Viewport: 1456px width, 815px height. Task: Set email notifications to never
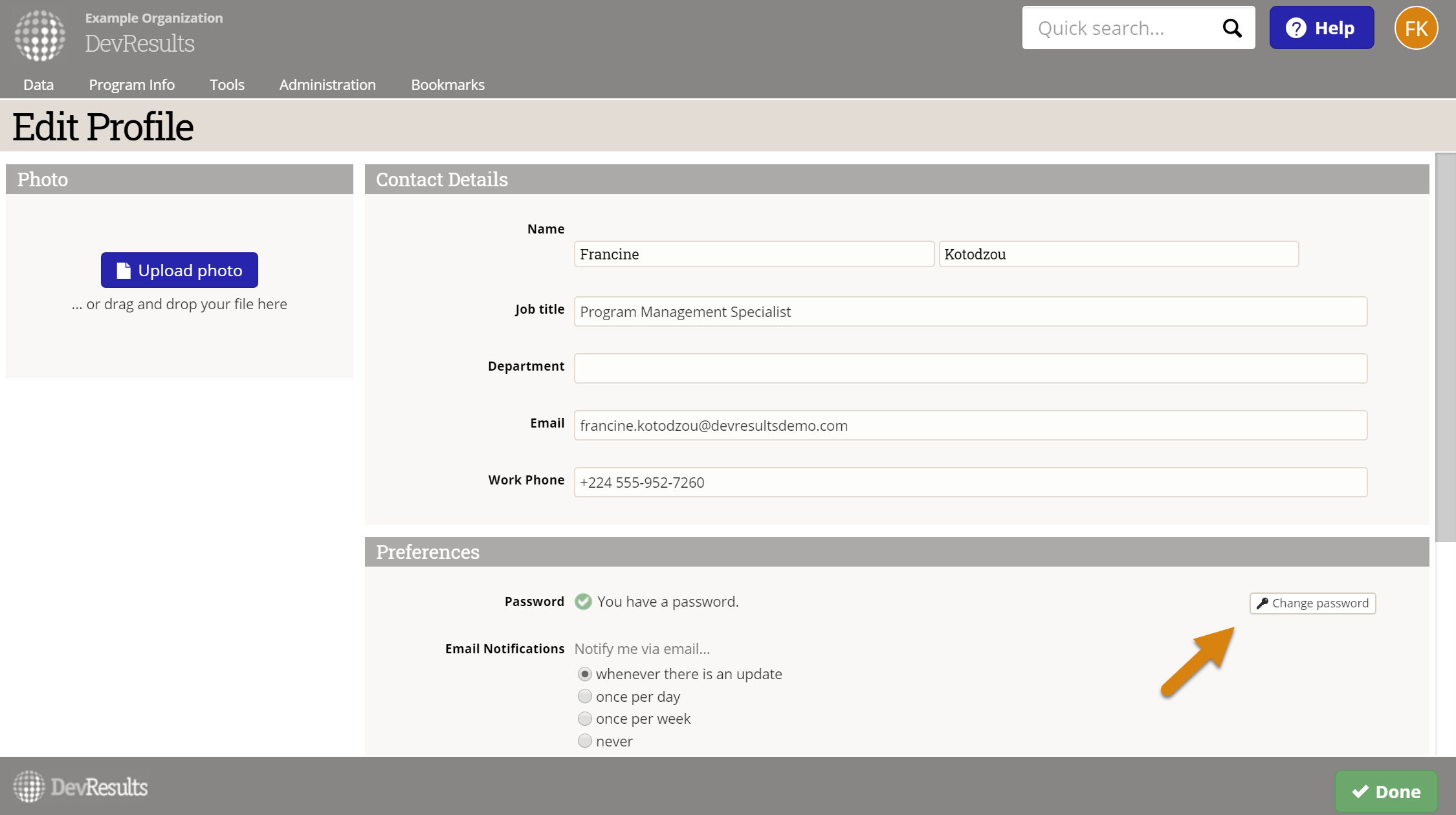point(584,741)
